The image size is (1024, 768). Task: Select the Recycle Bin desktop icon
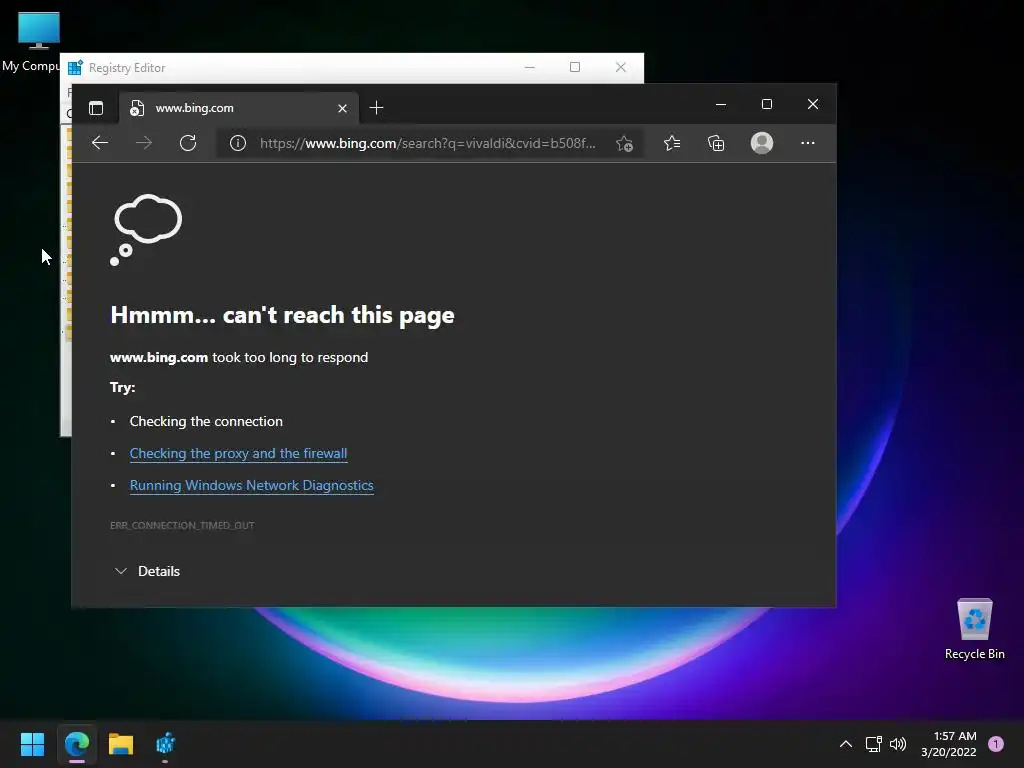click(974, 629)
